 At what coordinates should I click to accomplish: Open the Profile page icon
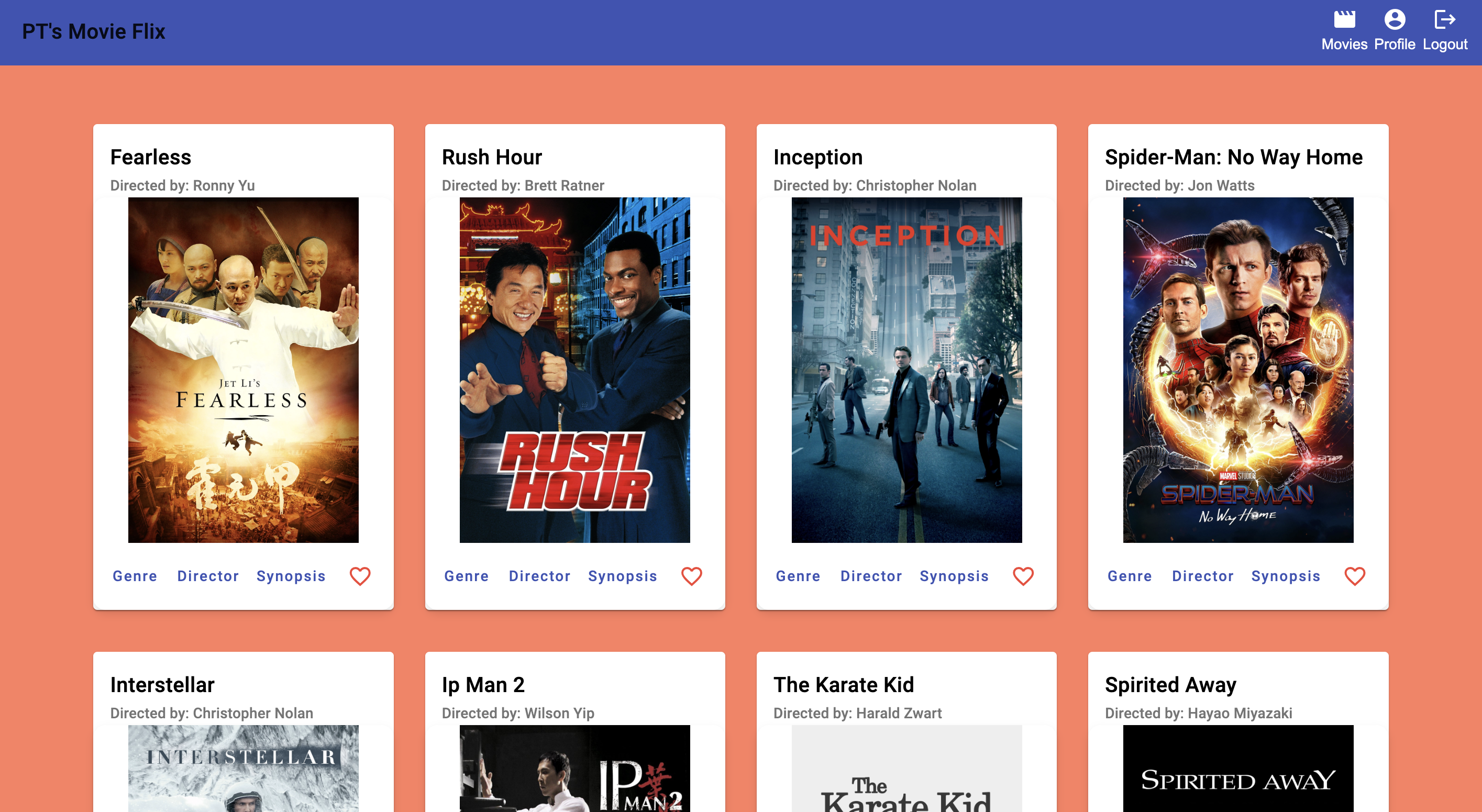point(1395,19)
